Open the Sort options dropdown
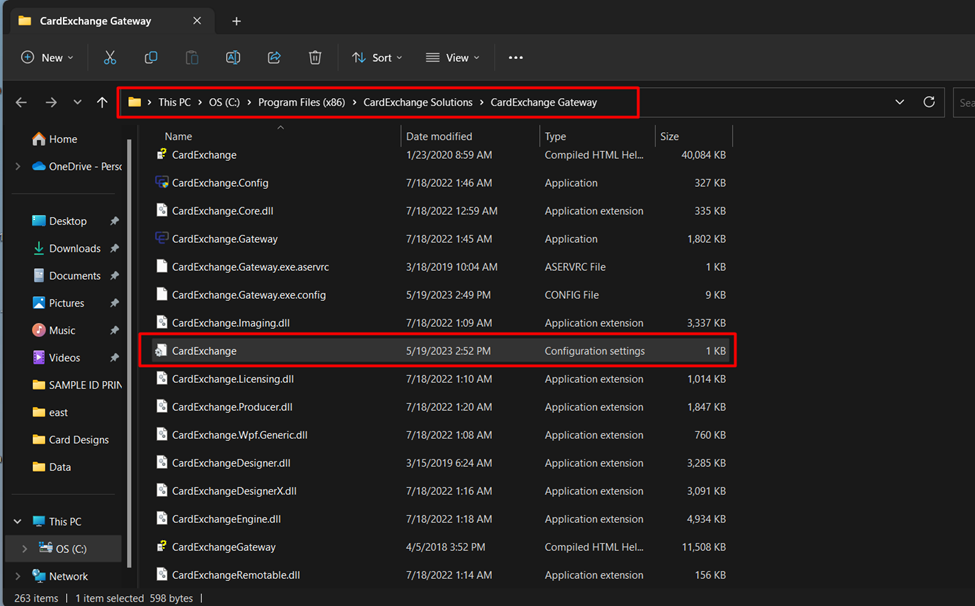The height and width of the screenshot is (606, 975). pos(377,58)
